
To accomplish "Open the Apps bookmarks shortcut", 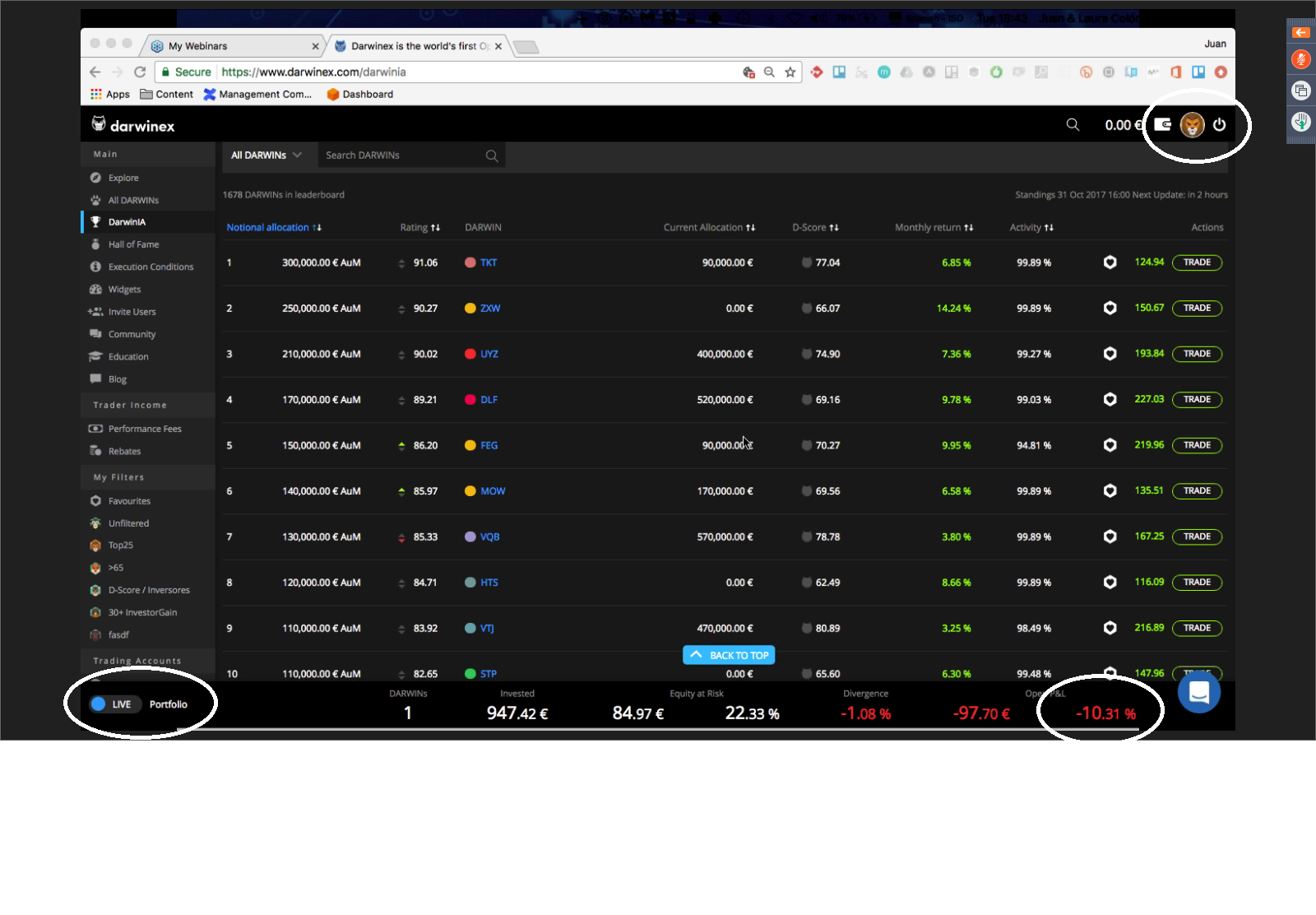I will click(x=110, y=95).
